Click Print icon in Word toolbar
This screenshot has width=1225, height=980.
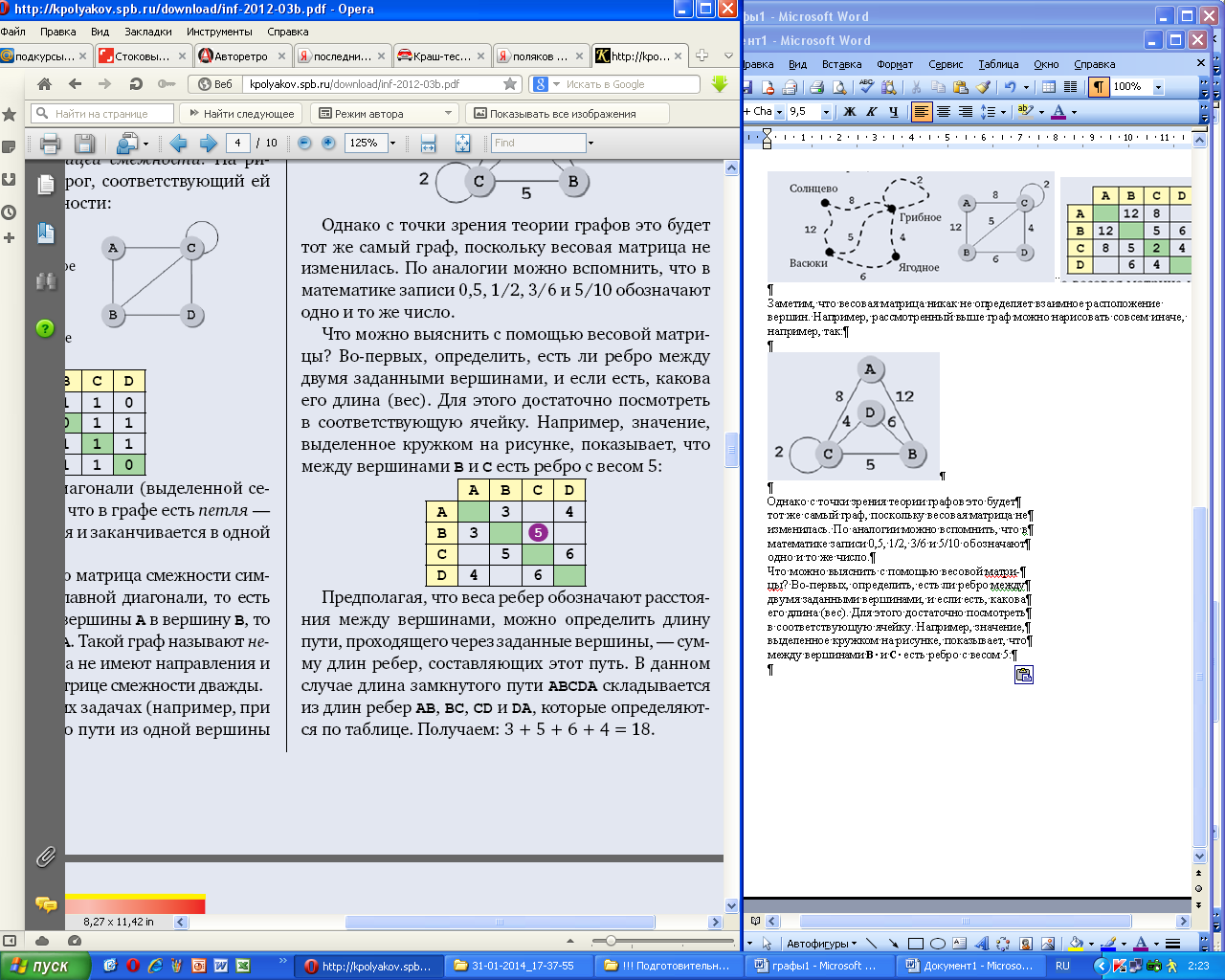coord(816,87)
